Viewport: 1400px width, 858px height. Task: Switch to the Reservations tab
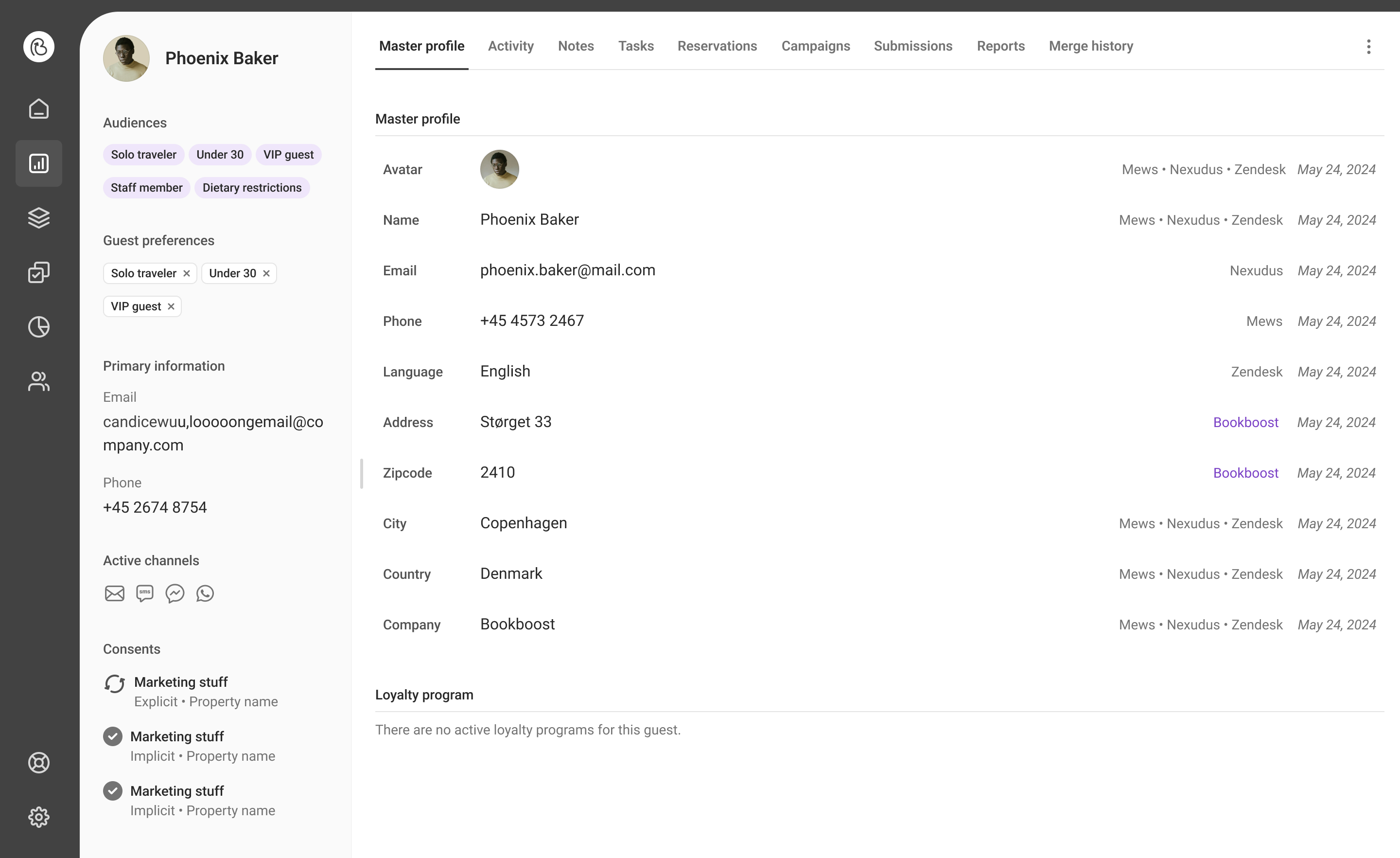pyautogui.click(x=717, y=46)
